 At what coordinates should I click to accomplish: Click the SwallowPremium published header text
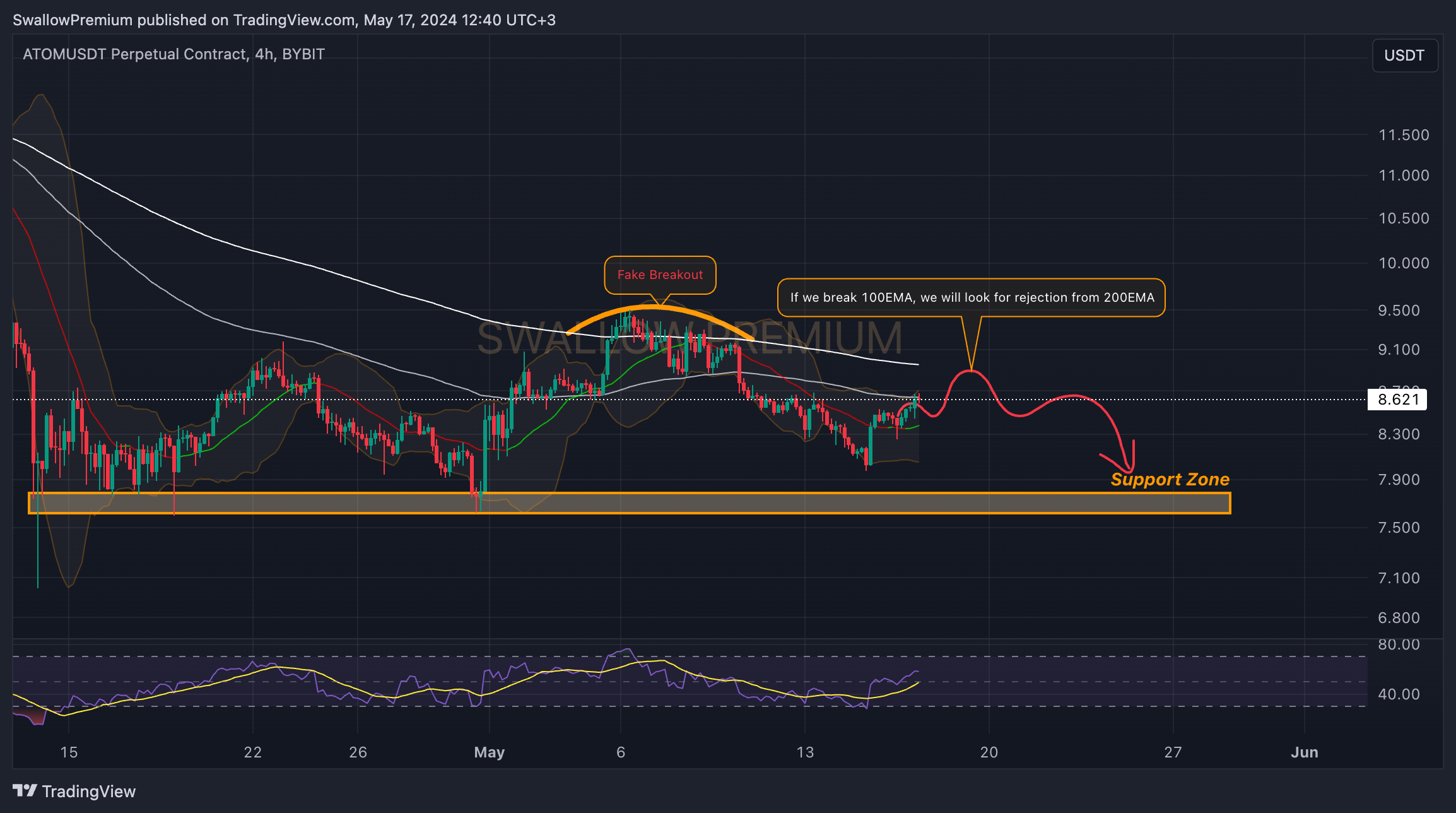click(x=284, y=20)
